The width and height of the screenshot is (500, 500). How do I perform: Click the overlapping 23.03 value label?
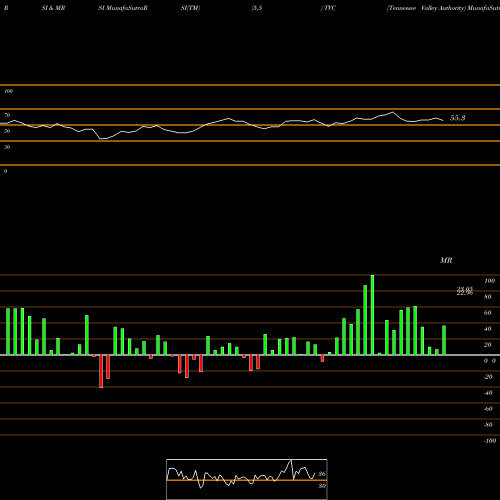tap(465, 290)
